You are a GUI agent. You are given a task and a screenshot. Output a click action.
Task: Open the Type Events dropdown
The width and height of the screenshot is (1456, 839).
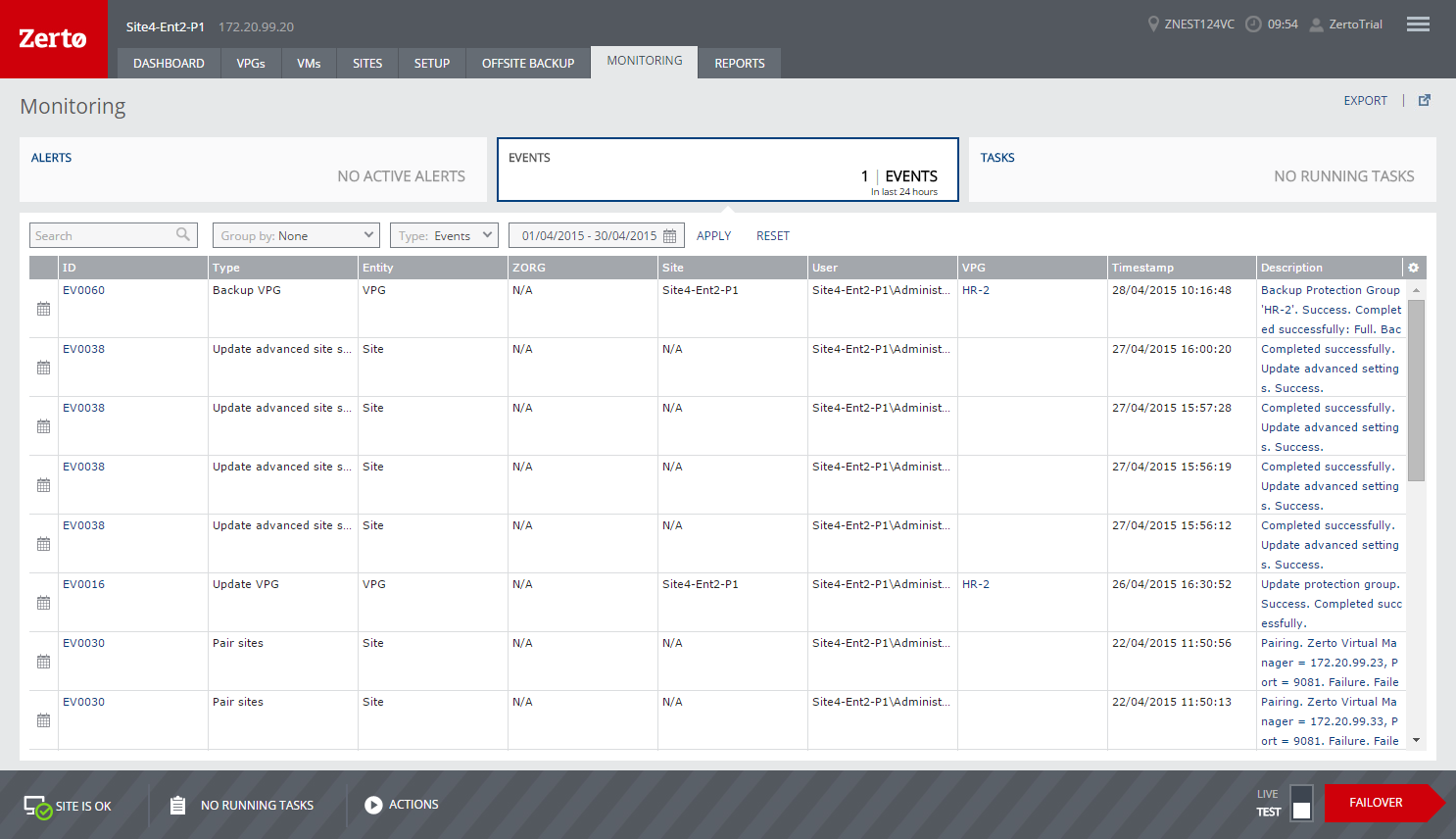[444, 235]
